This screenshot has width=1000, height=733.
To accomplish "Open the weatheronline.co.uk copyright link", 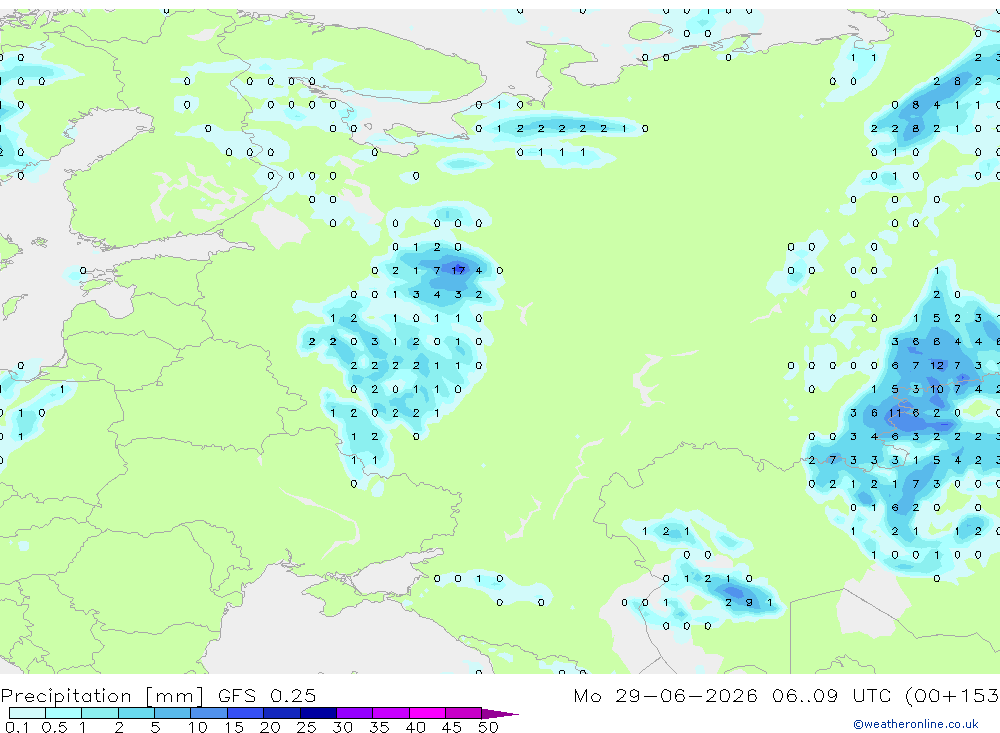I will pos(915,724).
